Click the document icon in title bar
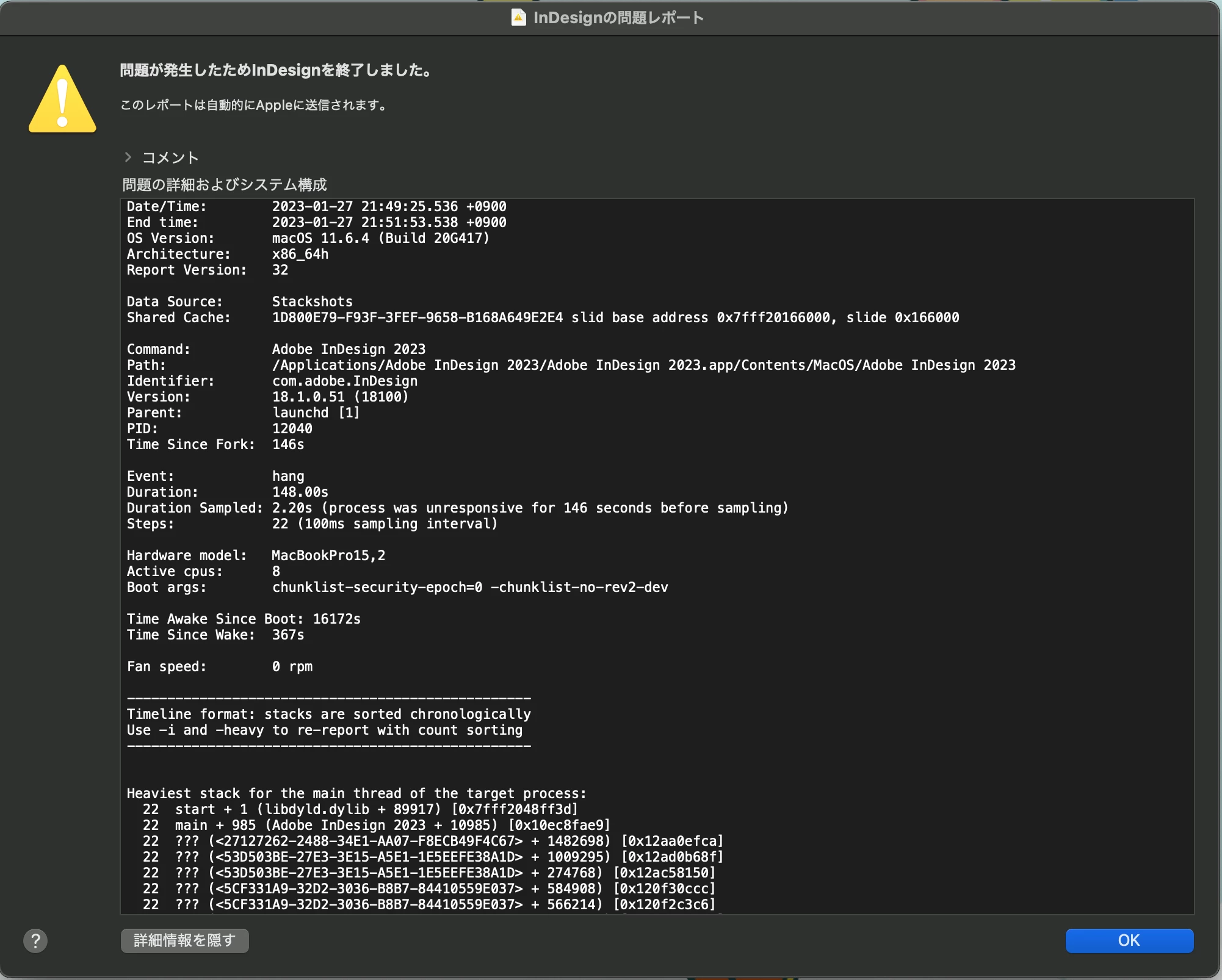1222x980 pixels. point(518,18)
